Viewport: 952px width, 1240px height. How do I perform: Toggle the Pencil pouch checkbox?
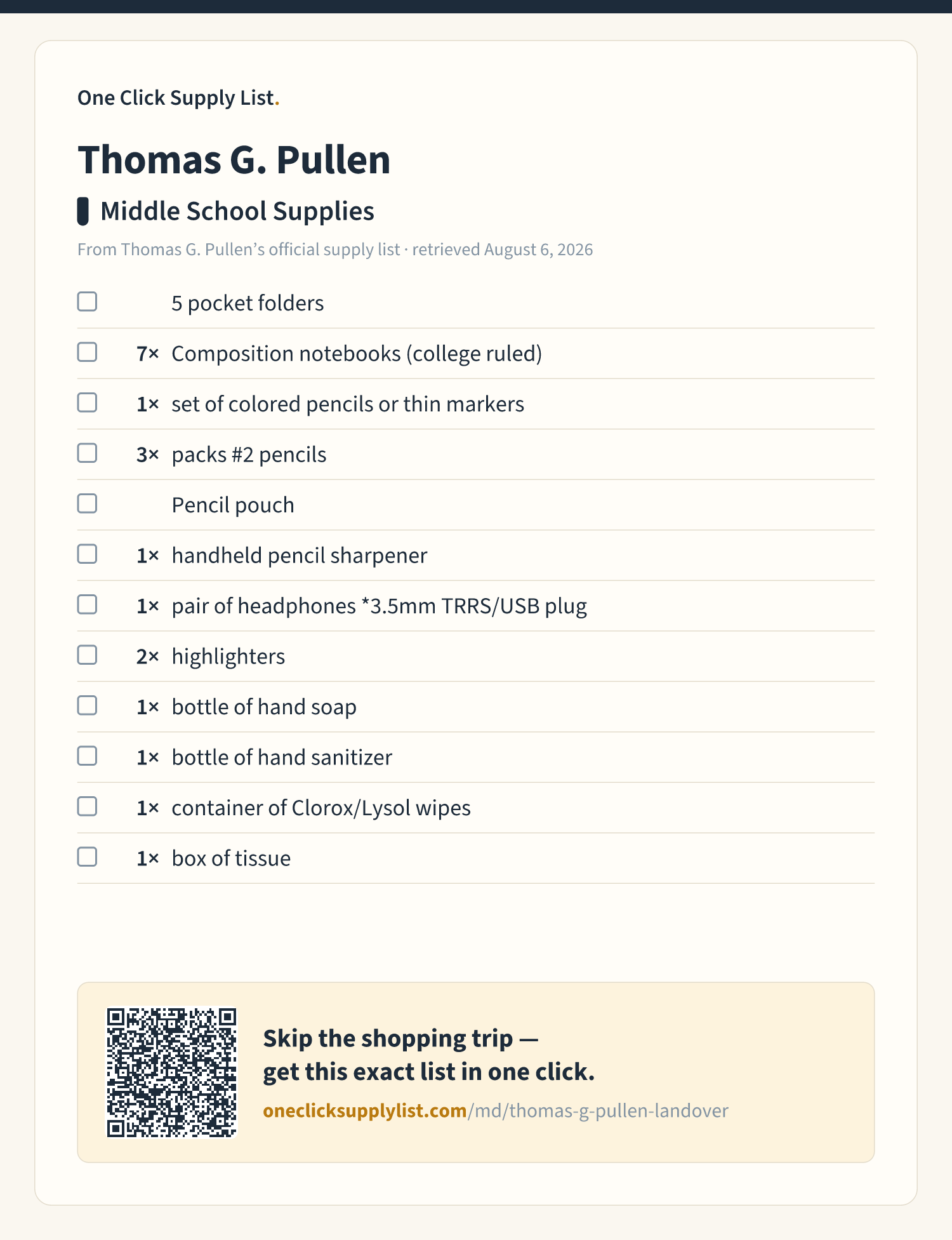tap(87, 503)
